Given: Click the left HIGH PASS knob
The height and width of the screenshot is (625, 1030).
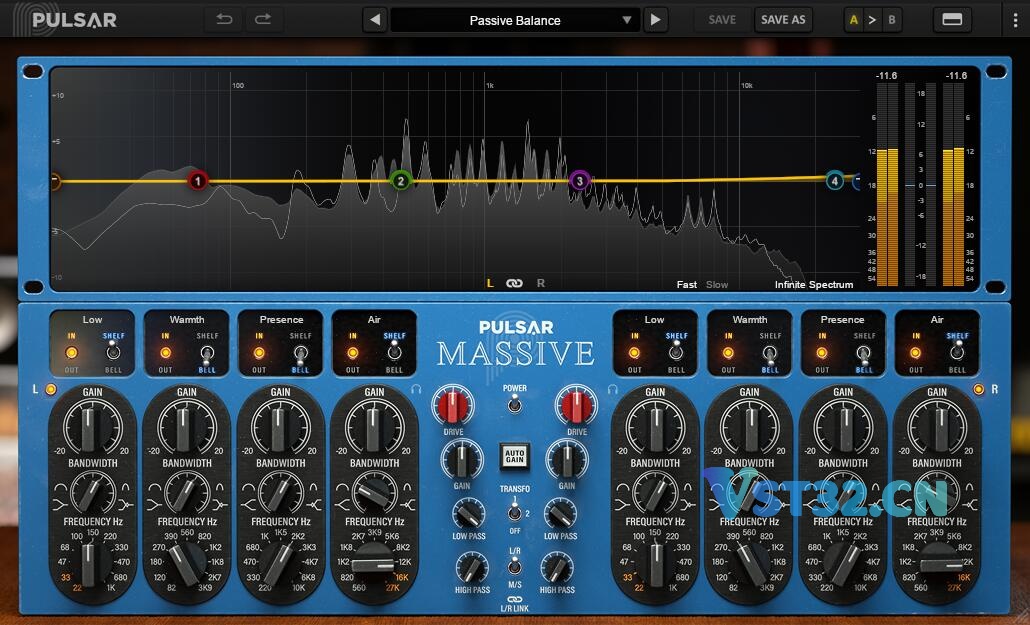Looking at the screenshot, I should (472, 568).
